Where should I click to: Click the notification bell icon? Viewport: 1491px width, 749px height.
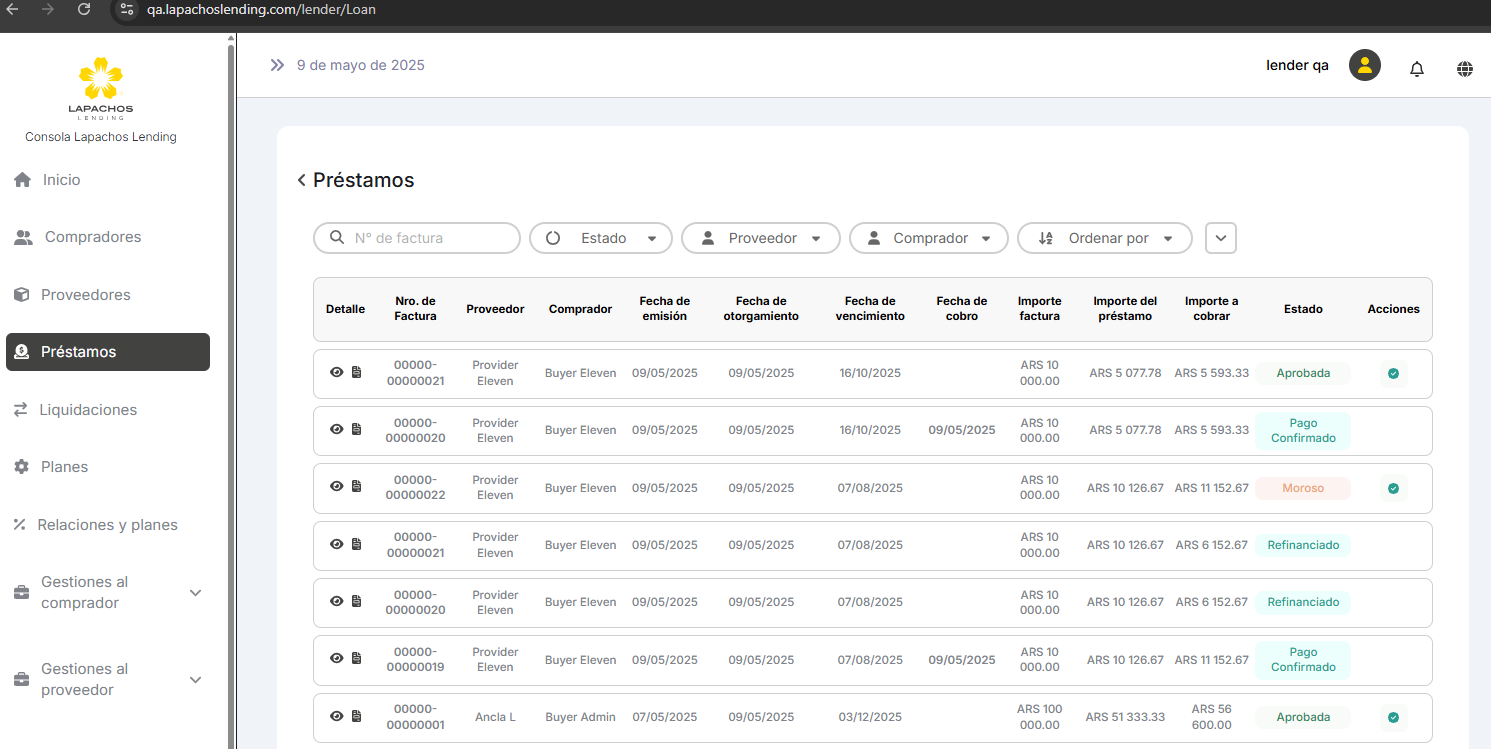click(x=1416, y=69)
